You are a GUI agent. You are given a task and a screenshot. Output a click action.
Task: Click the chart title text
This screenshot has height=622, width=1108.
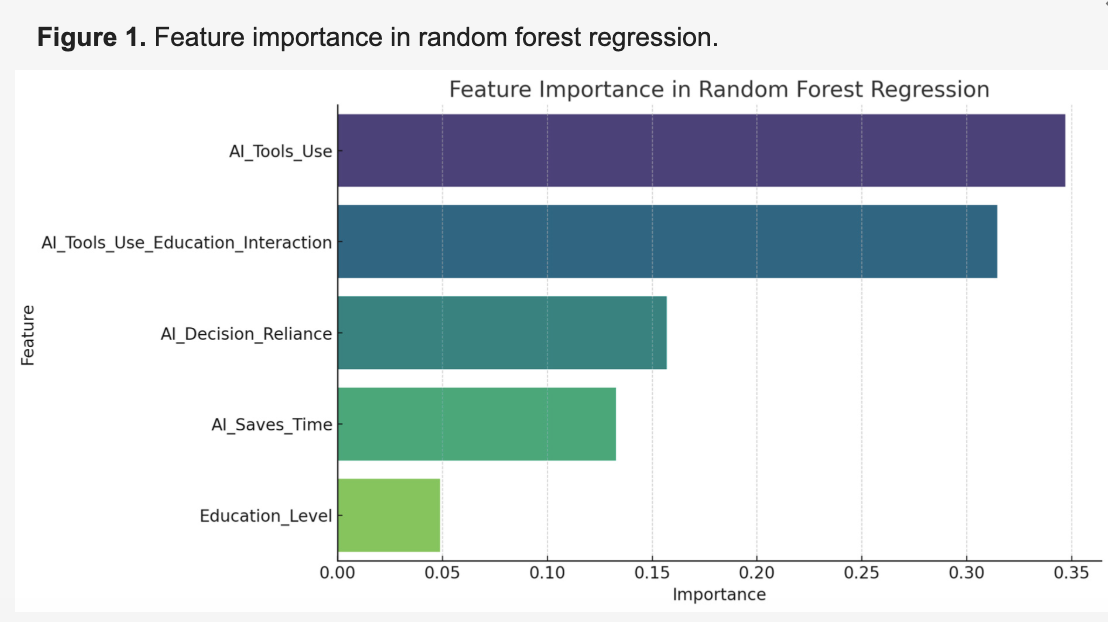point(718,89)
